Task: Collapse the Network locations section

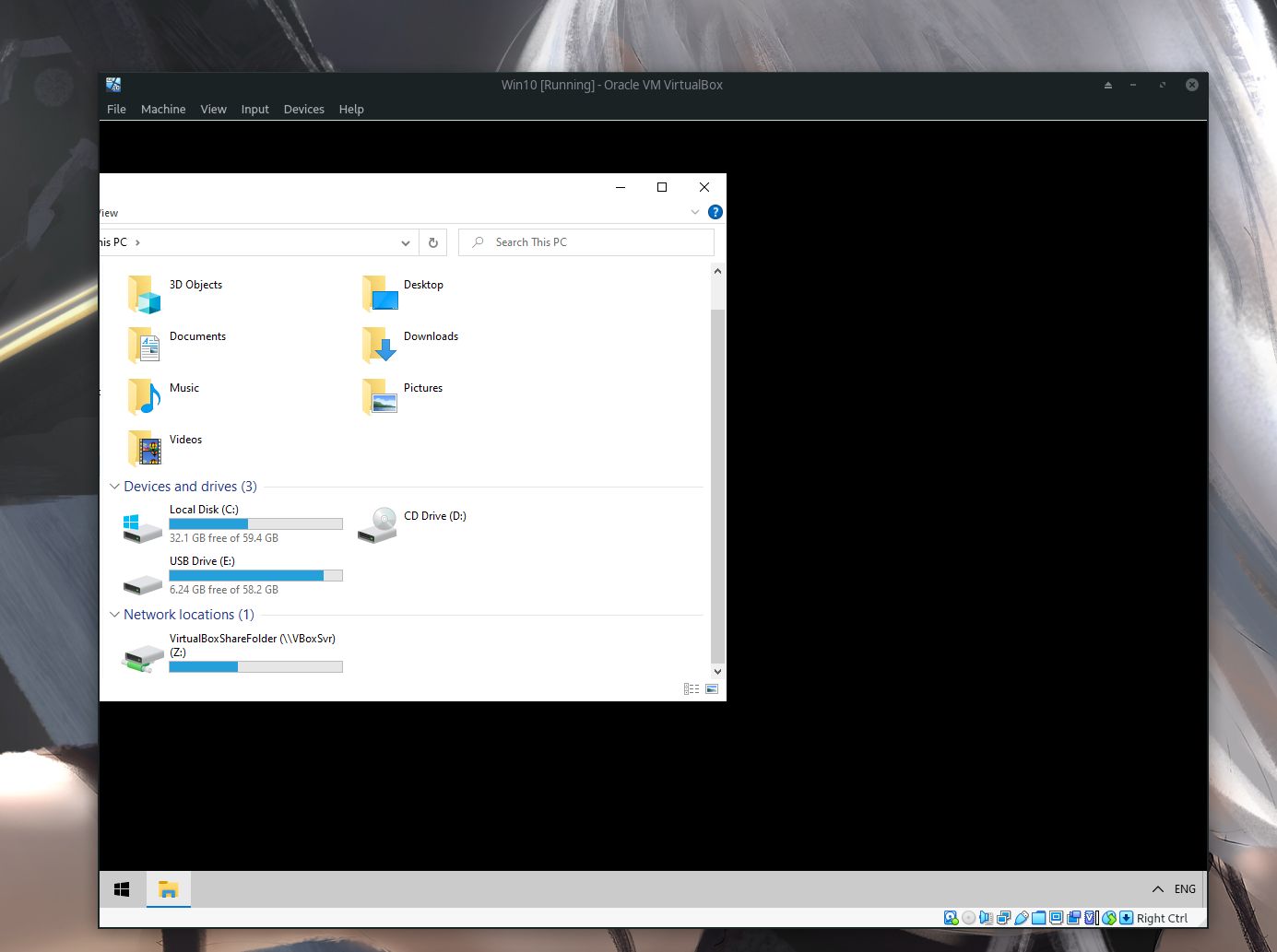Action: tap(114, 615)
